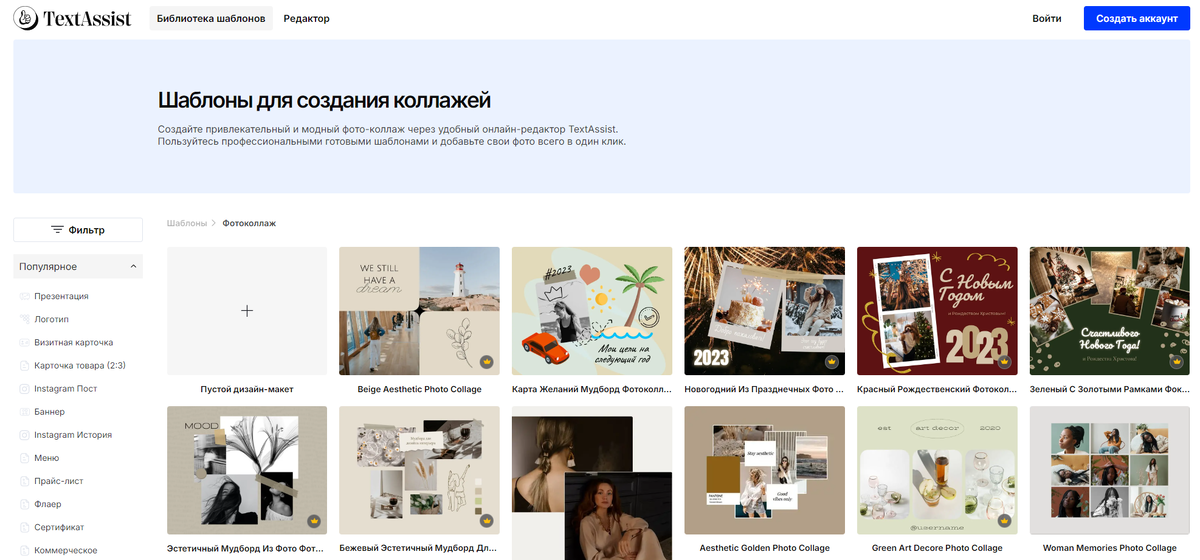Viewport: 1200px width, 560px height.
Task: Open Пустой дизайн-макет title link
Action: [x=247, y=389]
